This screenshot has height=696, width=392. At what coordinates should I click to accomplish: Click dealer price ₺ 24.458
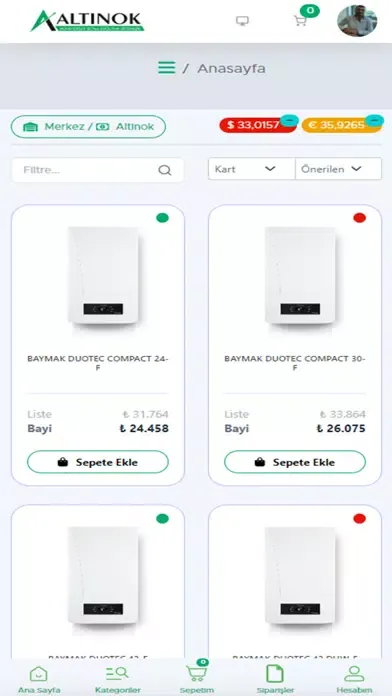144,429
